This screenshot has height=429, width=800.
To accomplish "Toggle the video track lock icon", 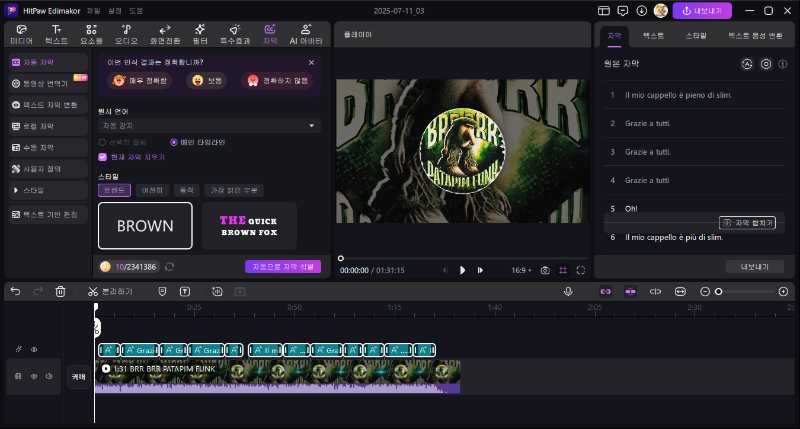I will click(18, 376).
